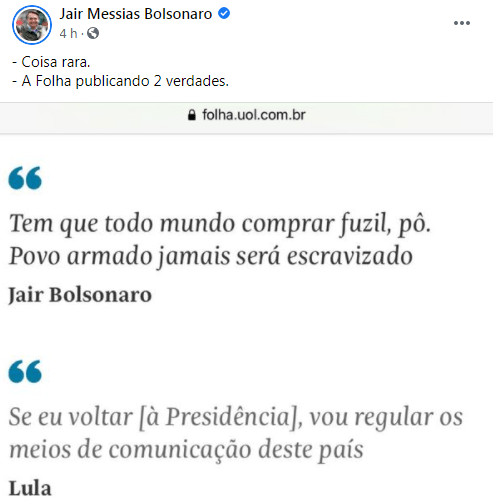
Task: Click the folha.uol.com.br address text
Action: pyautogui.click(x=254, y=115)
